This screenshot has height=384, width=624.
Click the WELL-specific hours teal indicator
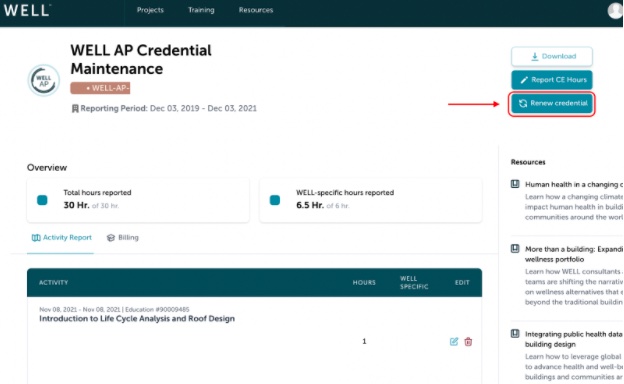(275, 200)
